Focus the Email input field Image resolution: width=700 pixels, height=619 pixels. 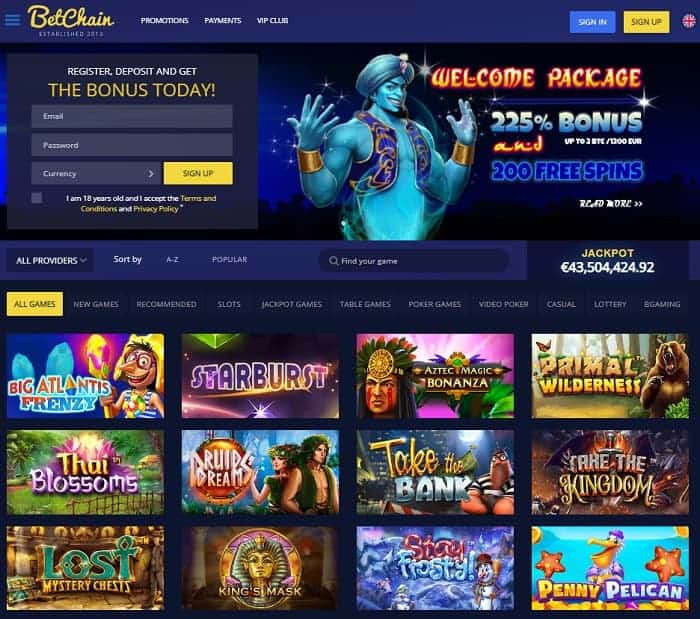tap(132, 116)
